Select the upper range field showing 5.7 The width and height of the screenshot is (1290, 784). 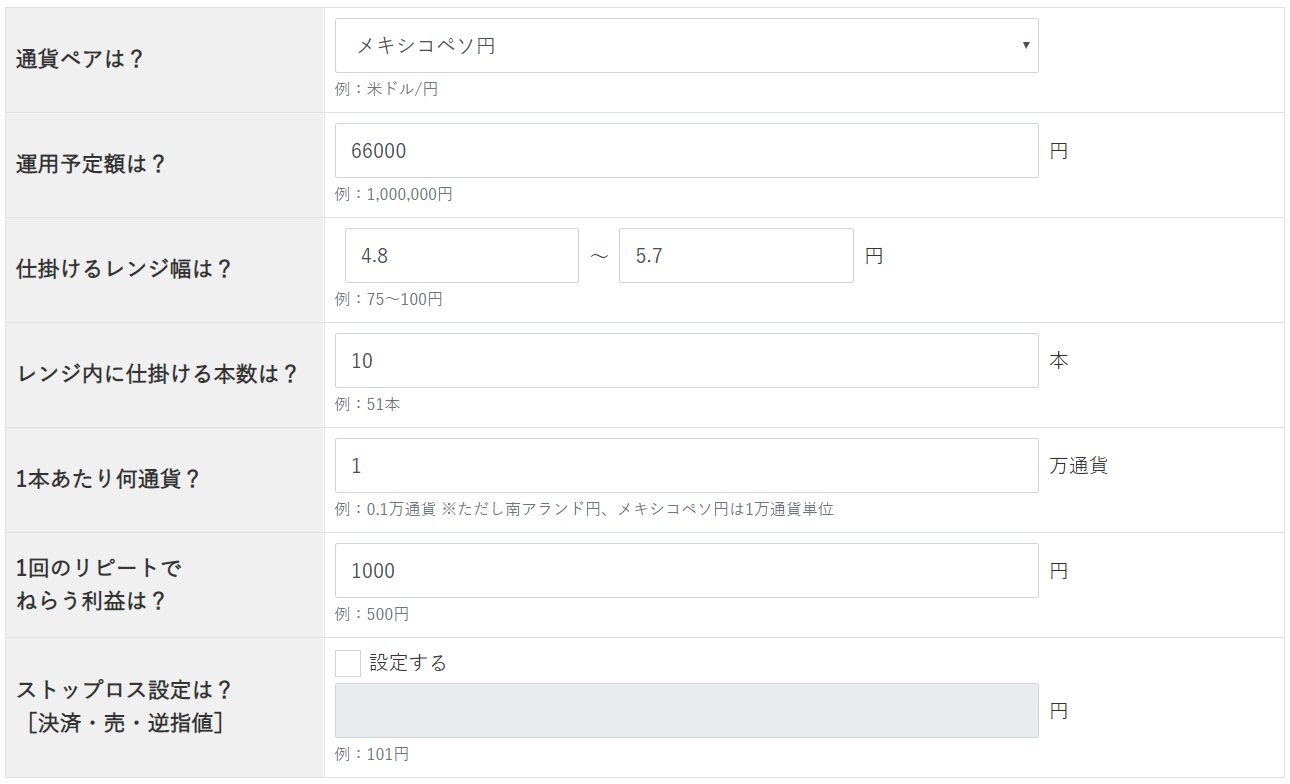tap(735, 256)
